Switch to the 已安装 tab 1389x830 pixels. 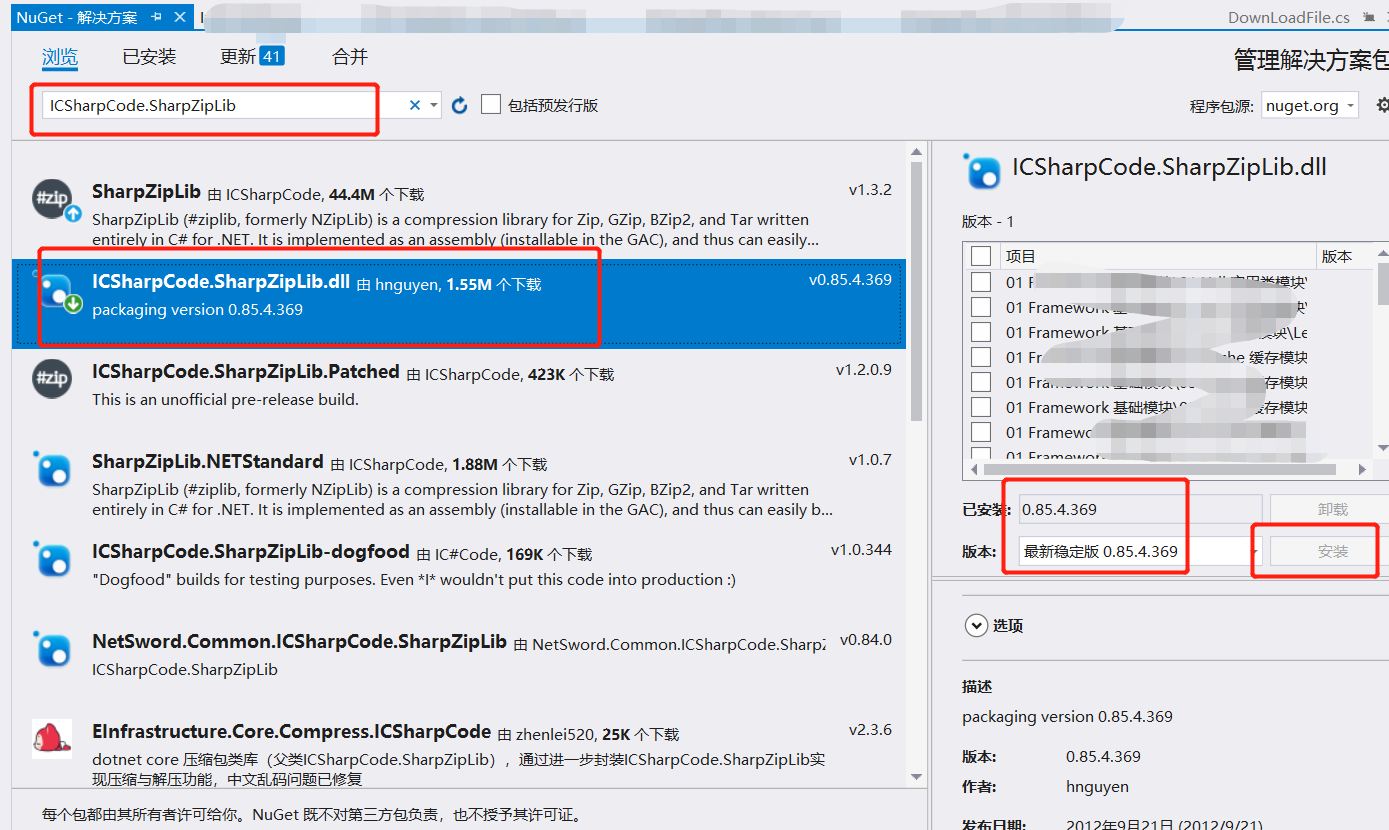149,57
